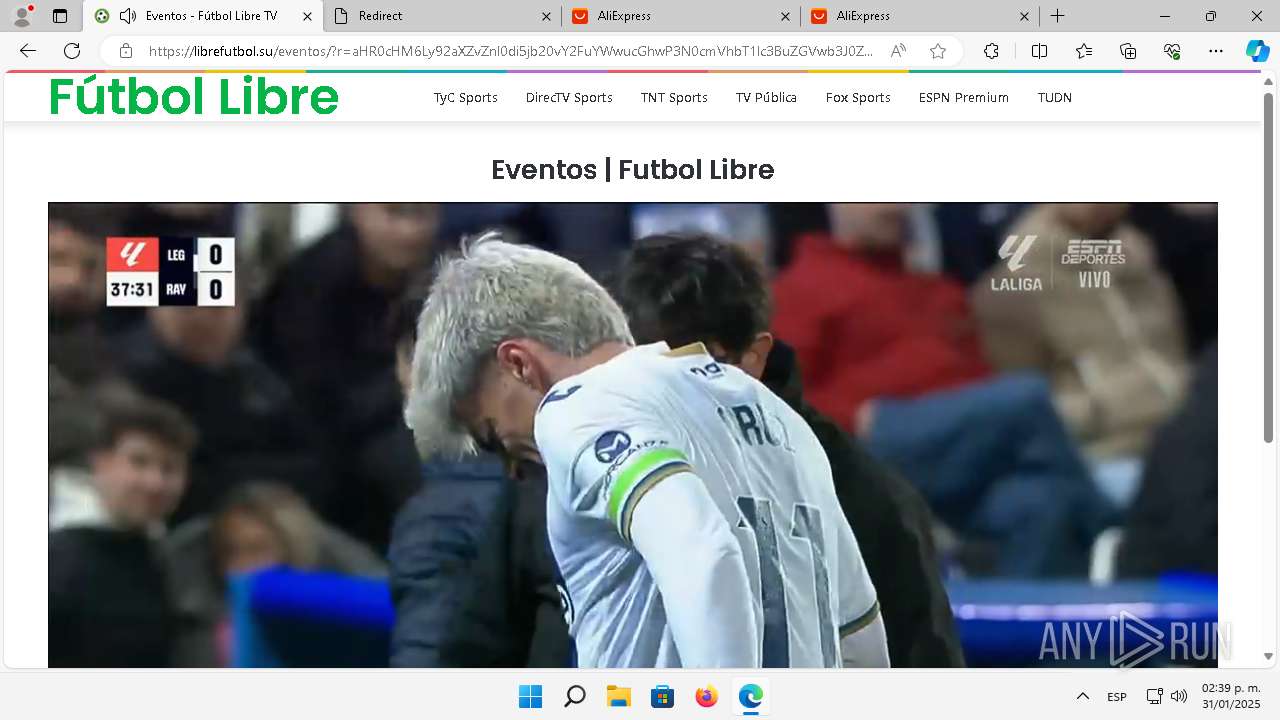Screen dimensions: 1280x720
Task: Open the clock and date panel
Action: 1231,696
